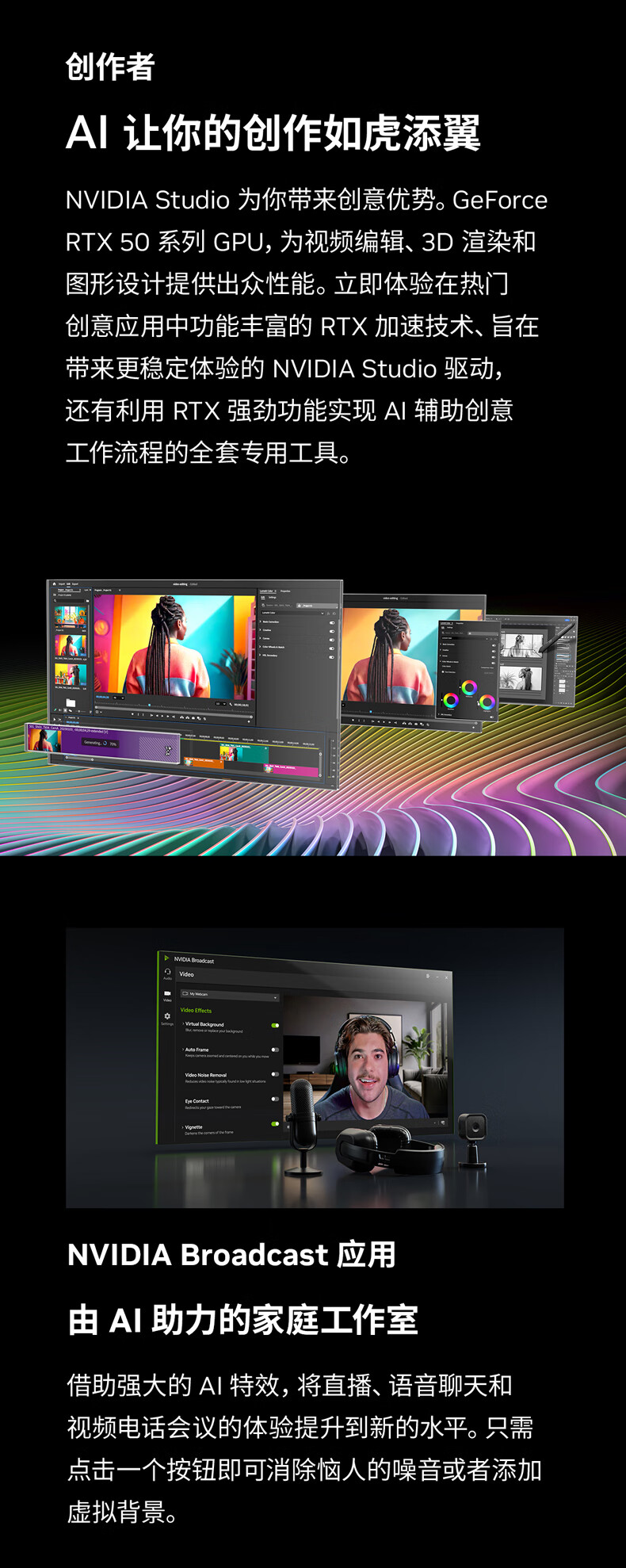Select the orange clip on the timeline
Image resolution: width=626 pixels, height=1568 pixels.
pos(204,763)
